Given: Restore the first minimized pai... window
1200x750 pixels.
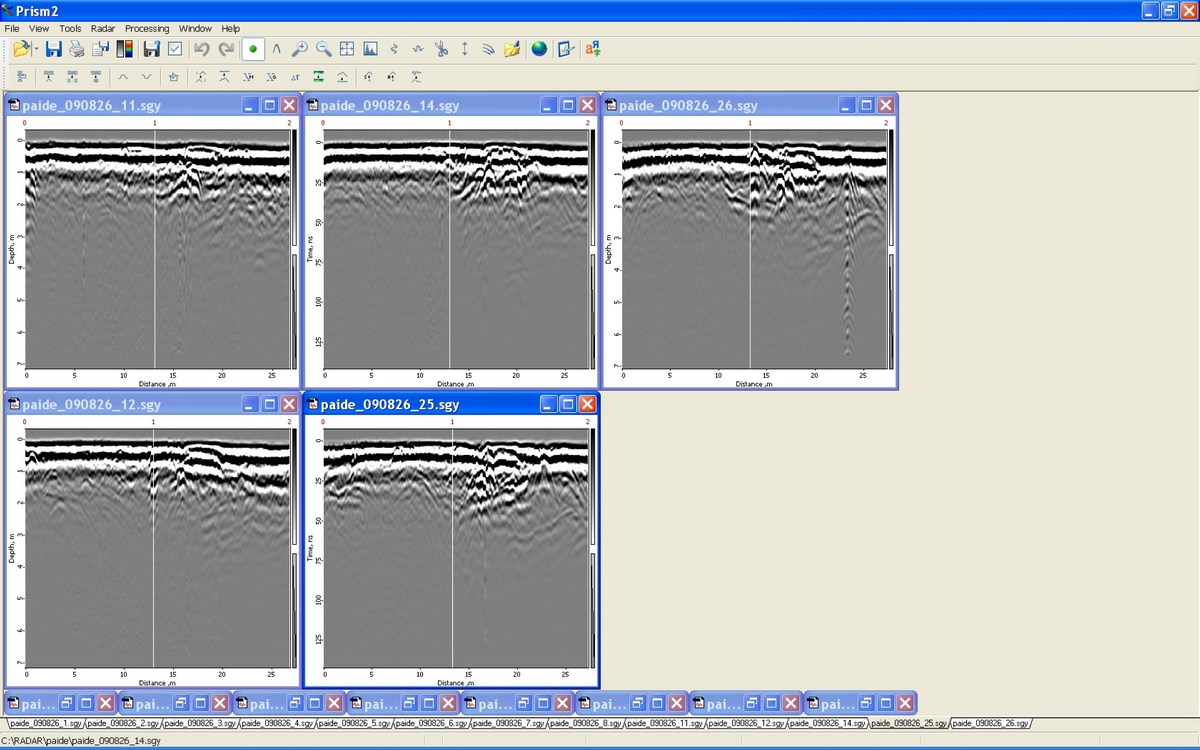Looking at the screenshot, I should pyautogui.click(x=64, y=703).
